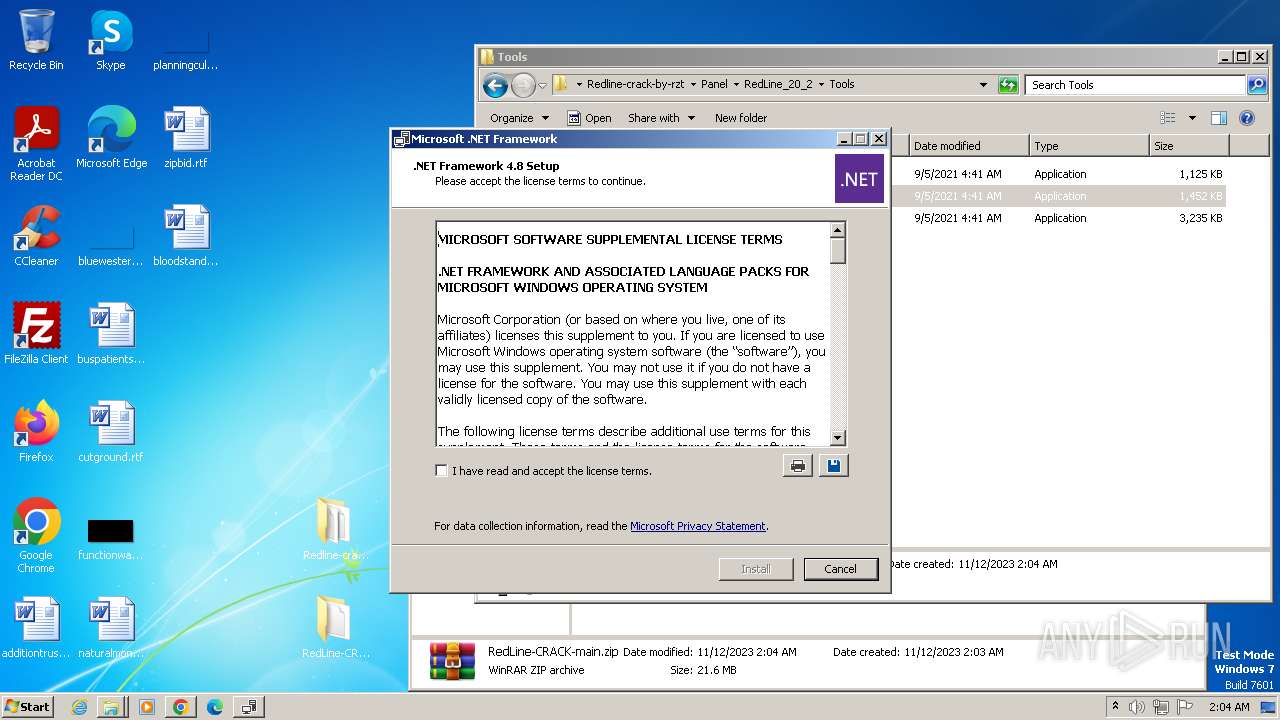This screenshot has height=720, width=1280.
Task: Go back in Tools explorer window
Action: click(495, 85)
